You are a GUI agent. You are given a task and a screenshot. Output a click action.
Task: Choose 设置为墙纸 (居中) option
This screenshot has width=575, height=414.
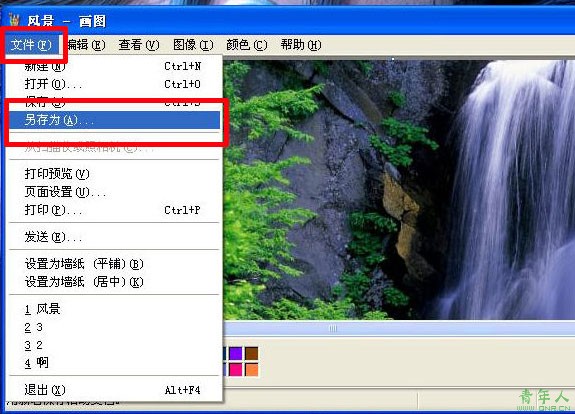click(114, 282)
